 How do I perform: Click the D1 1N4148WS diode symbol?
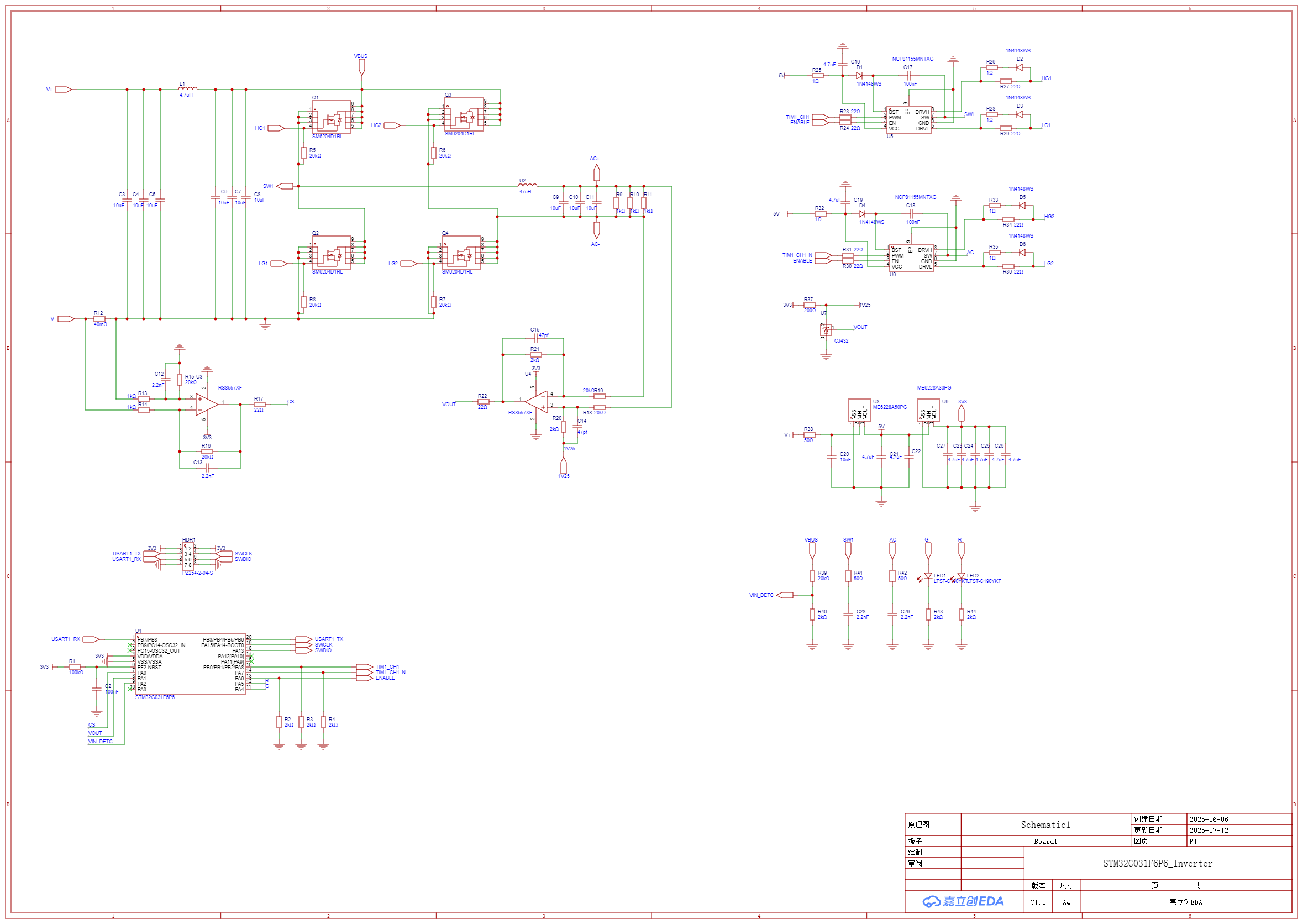(859, 75)
